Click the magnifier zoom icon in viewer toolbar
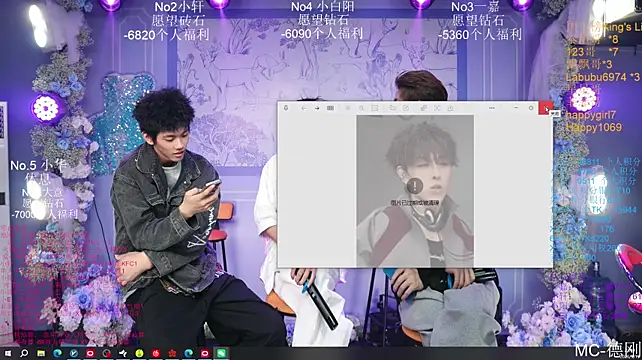 coord(361,108)
